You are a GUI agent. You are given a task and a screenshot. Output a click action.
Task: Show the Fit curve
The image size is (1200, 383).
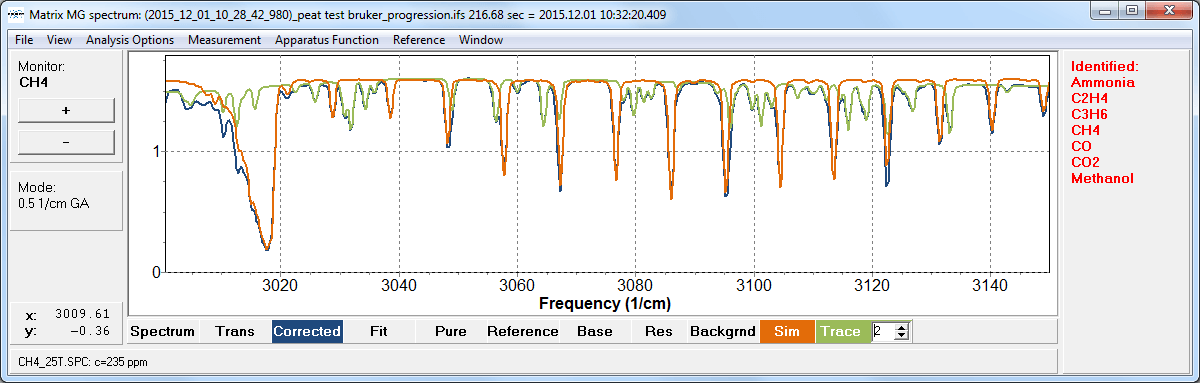[378, 331]
